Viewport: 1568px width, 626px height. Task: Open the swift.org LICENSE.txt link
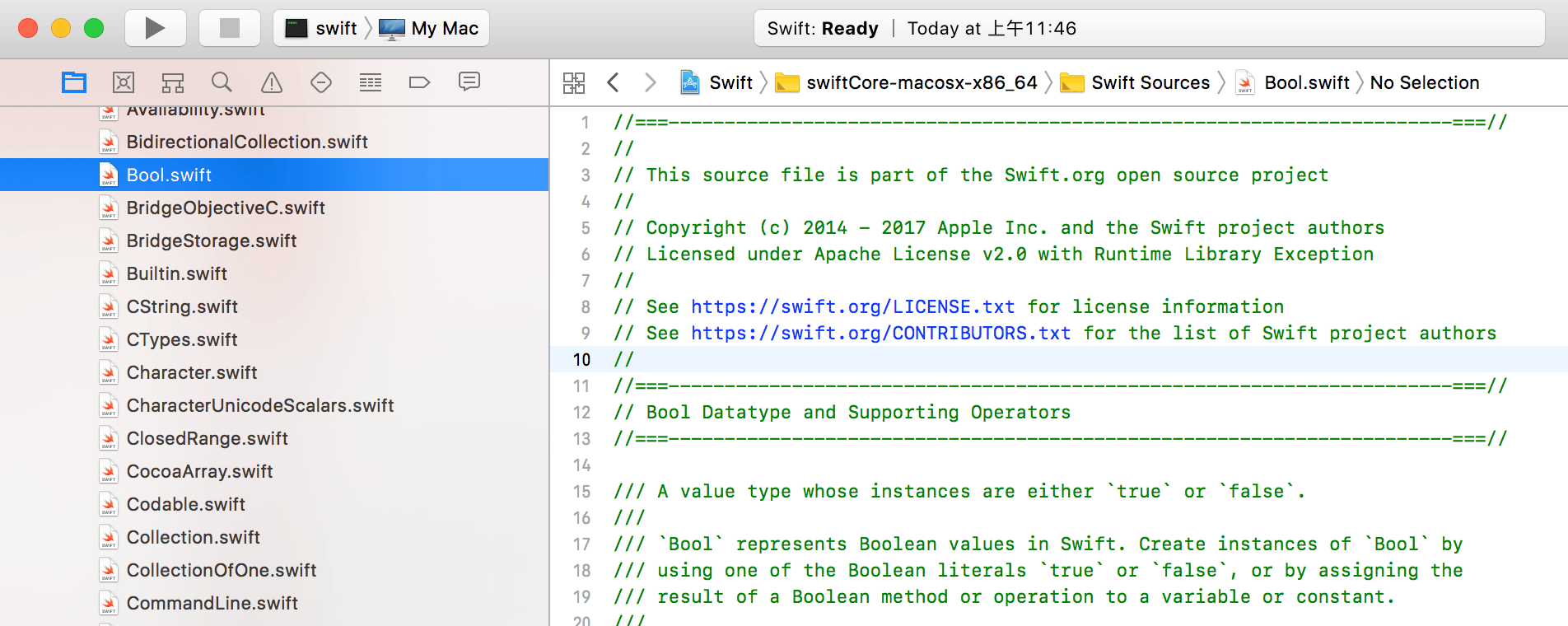coord(852,307)
